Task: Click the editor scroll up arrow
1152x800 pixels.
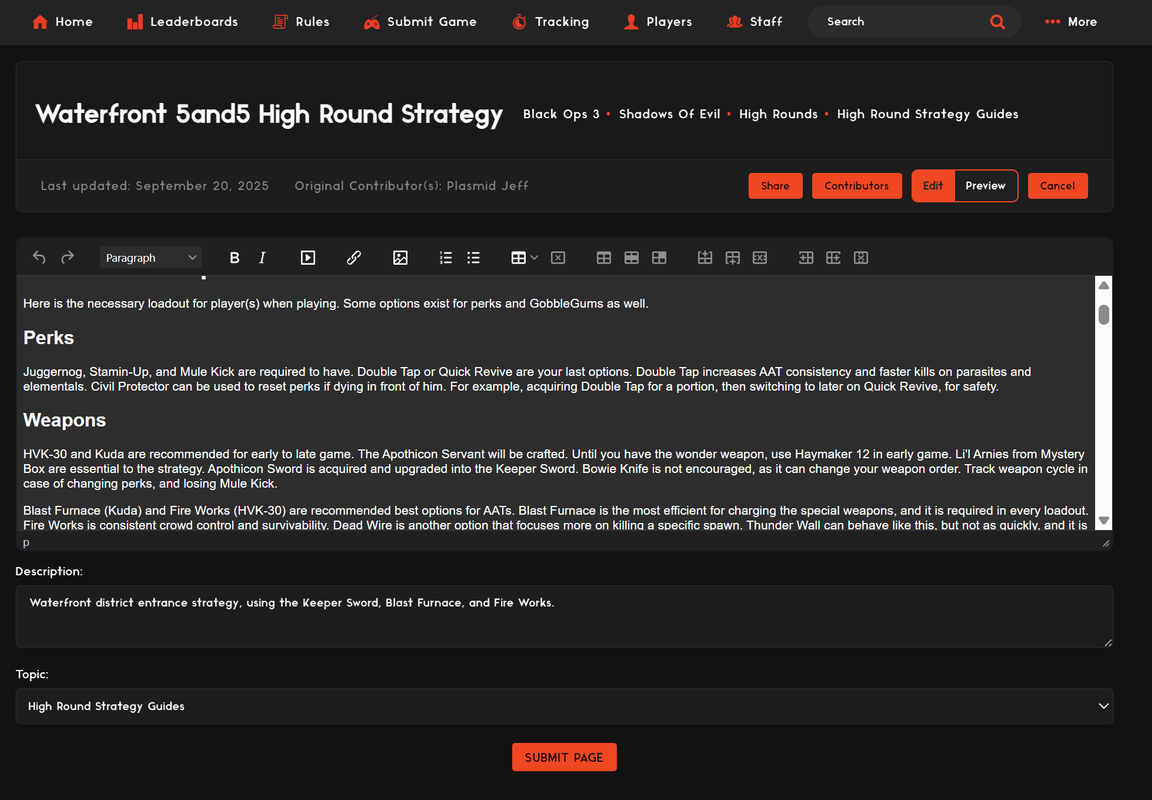Action: click(x=1104, y=285)
